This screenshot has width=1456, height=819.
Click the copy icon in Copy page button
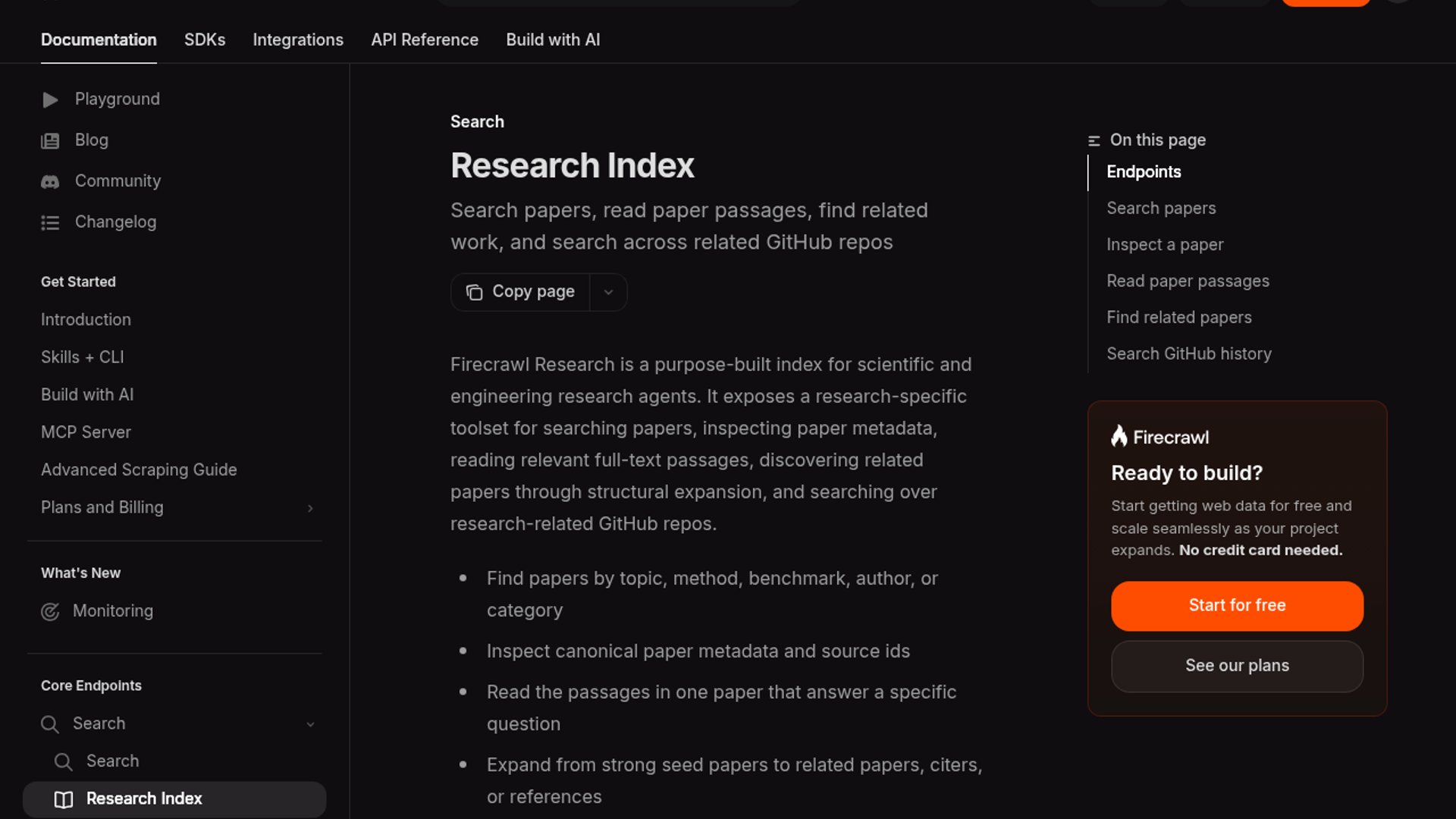point(475,293)
